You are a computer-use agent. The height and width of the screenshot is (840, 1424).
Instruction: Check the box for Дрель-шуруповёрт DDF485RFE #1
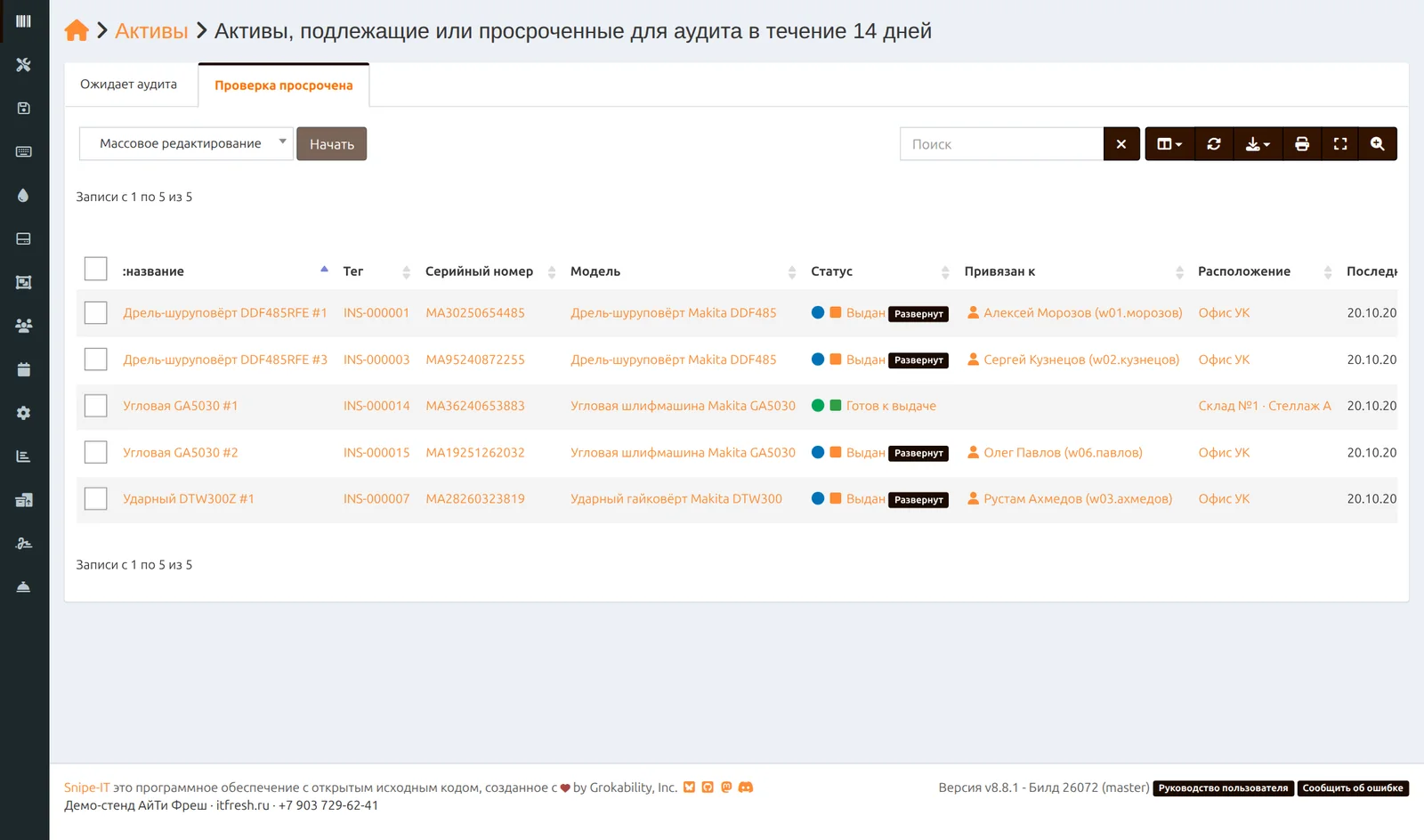[95, 312]
